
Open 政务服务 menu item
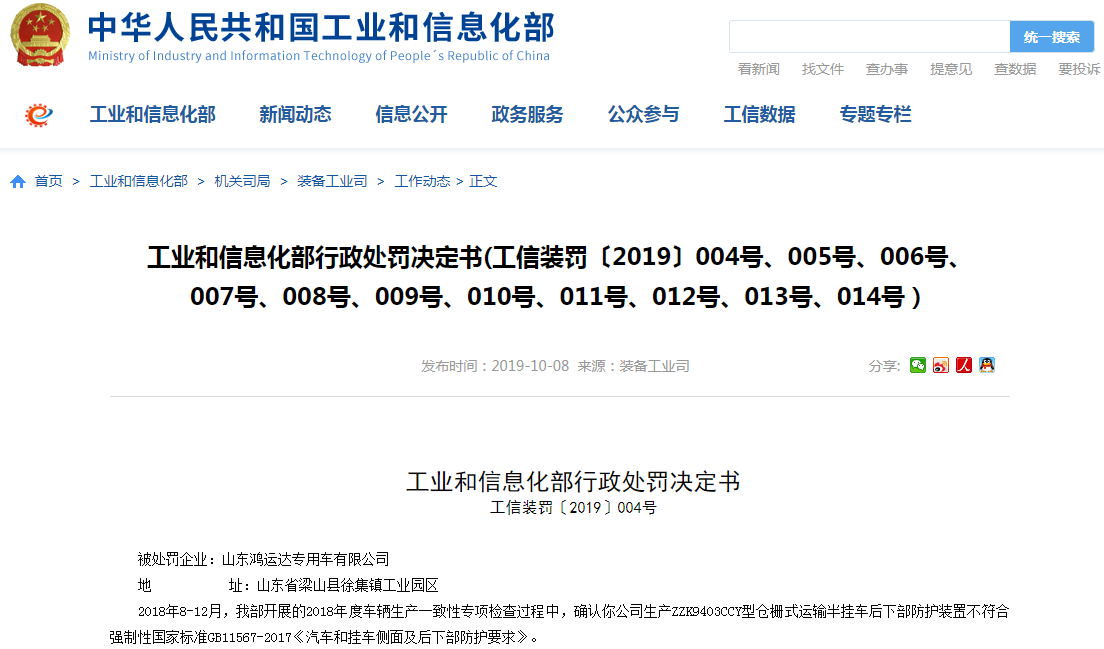click(x=527, y=114)
